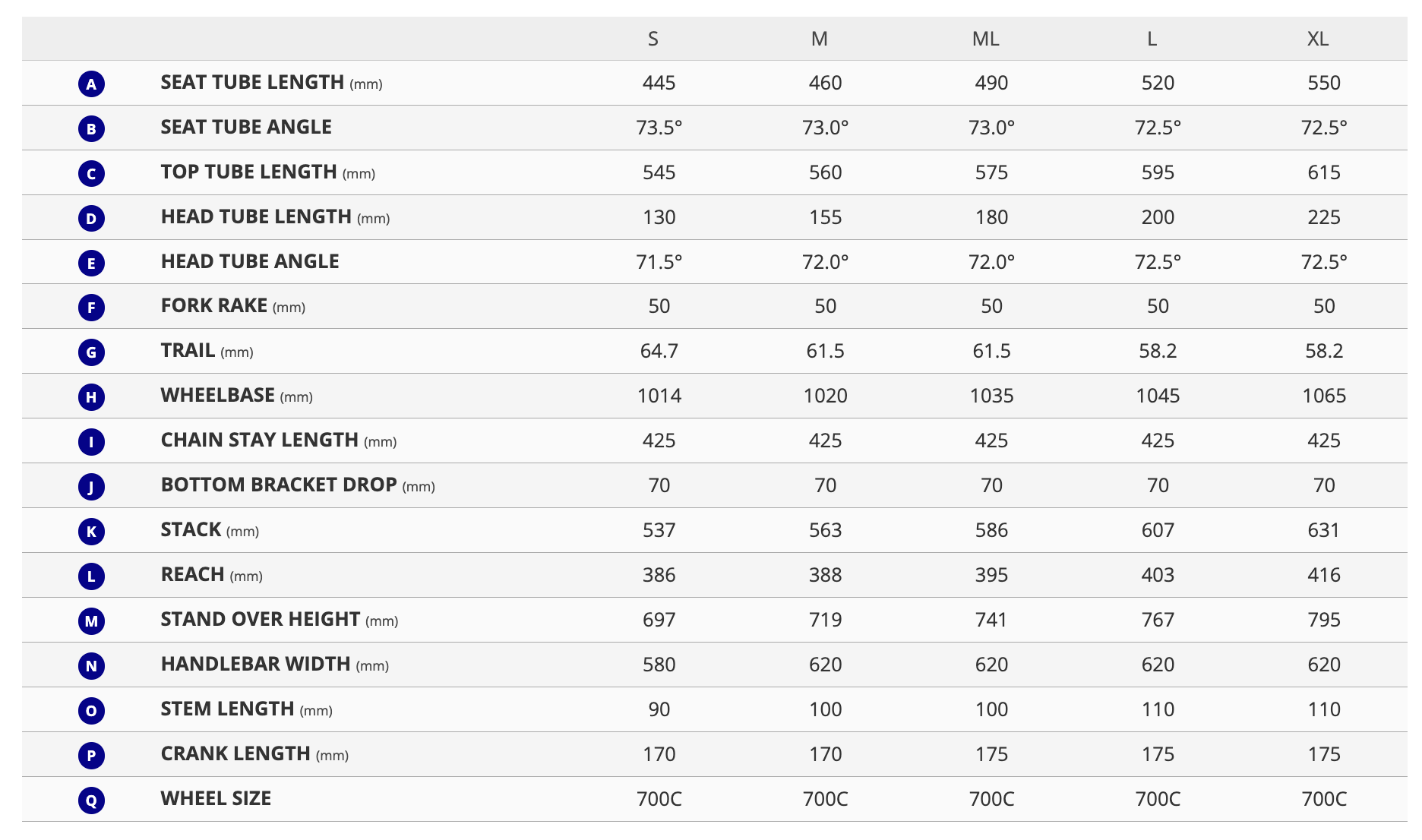Click the Q icon for Wheel Size

point(91,801)
